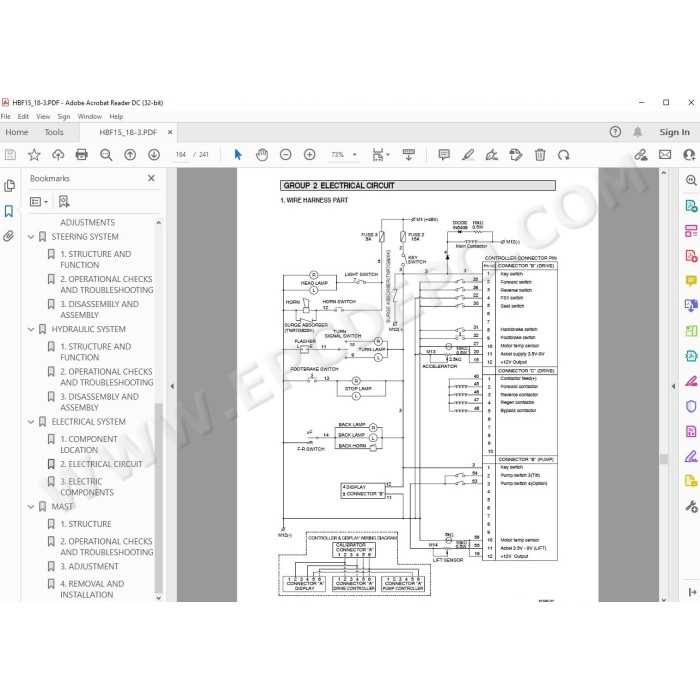The width and height of the screenshot is (700, 700).
Task: Click the upload to cloud icon
Action: point(58,155)
